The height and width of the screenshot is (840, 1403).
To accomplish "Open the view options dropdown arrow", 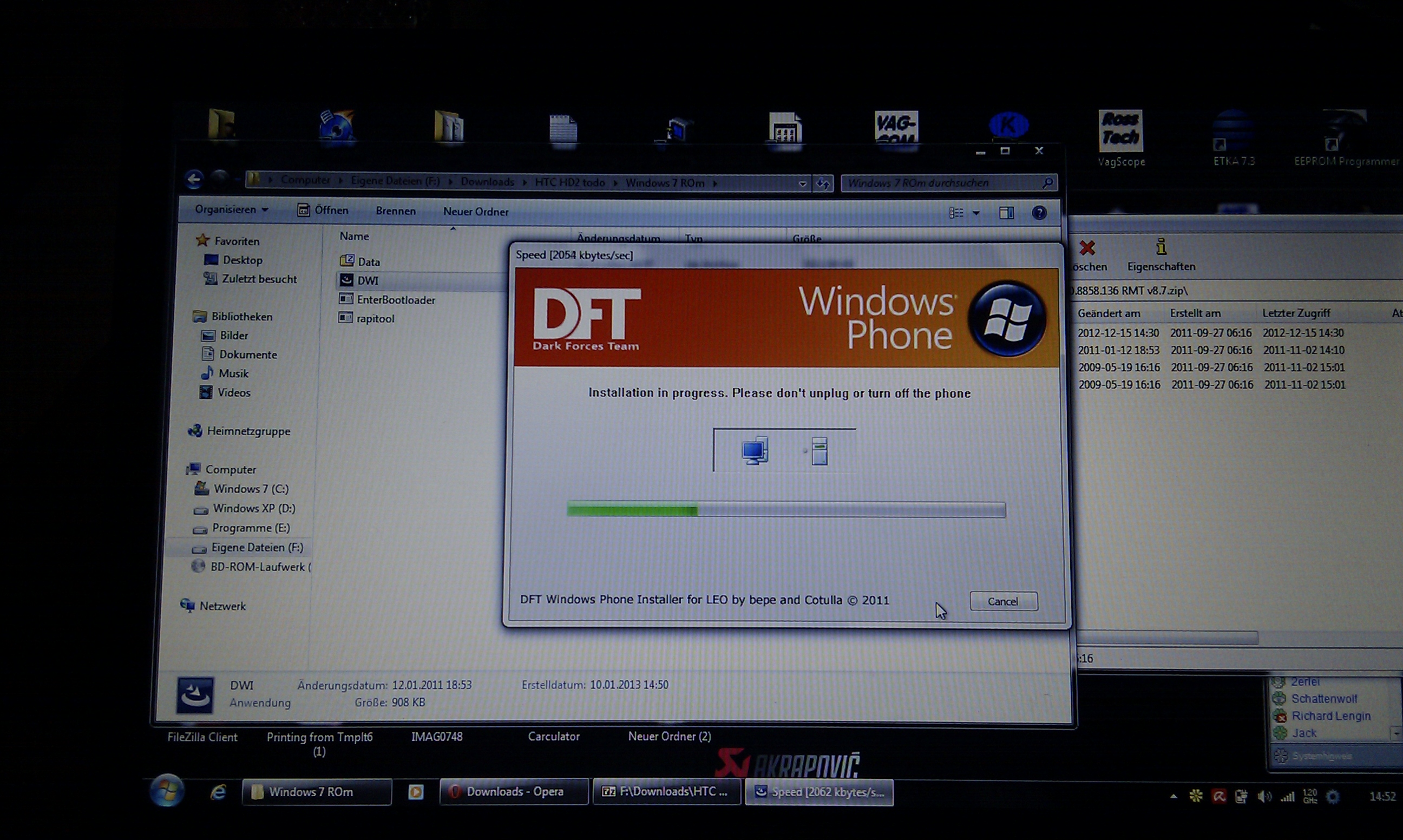I will tap(976, 213).
